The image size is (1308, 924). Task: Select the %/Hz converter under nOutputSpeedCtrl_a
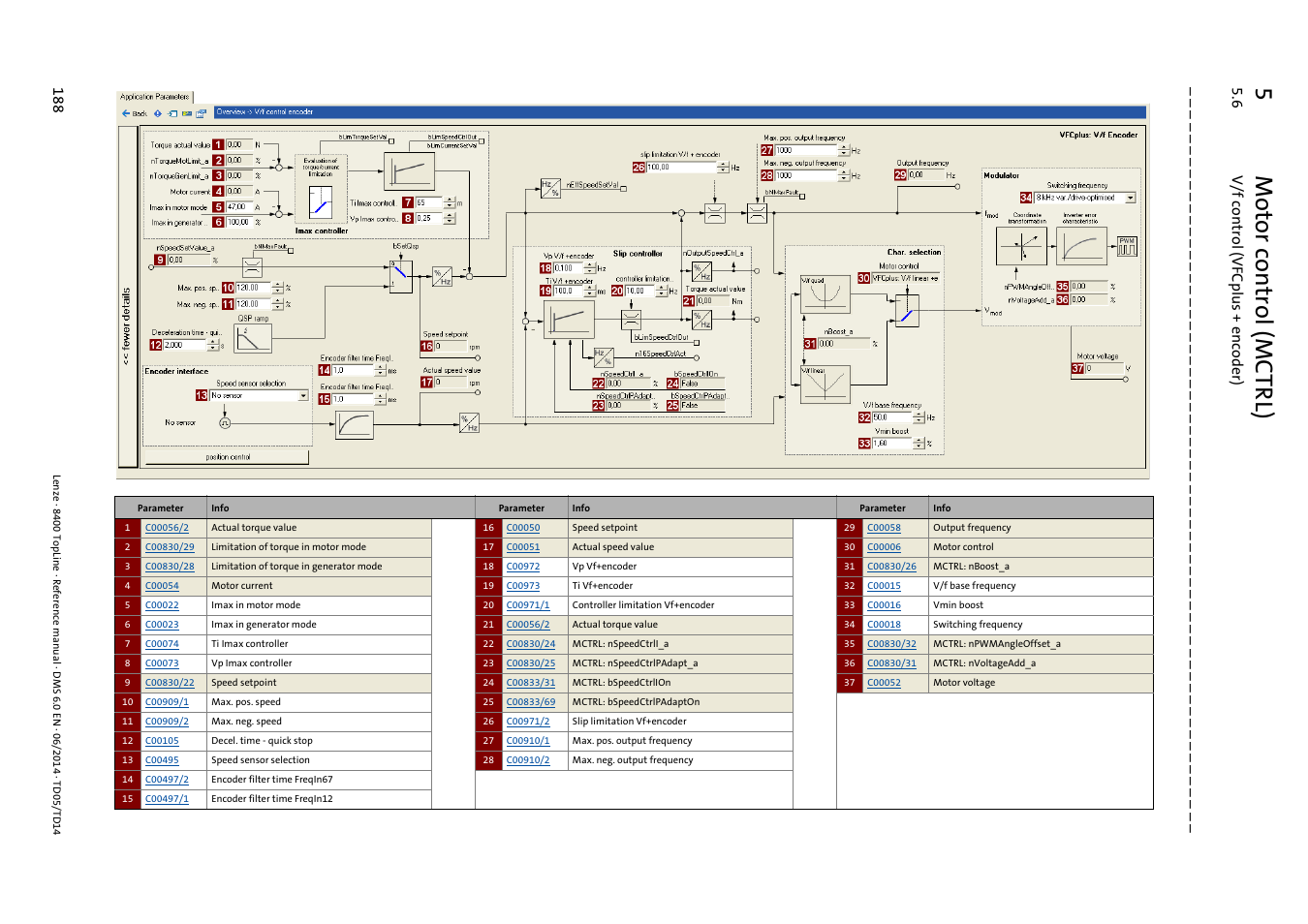click(702, 271)
